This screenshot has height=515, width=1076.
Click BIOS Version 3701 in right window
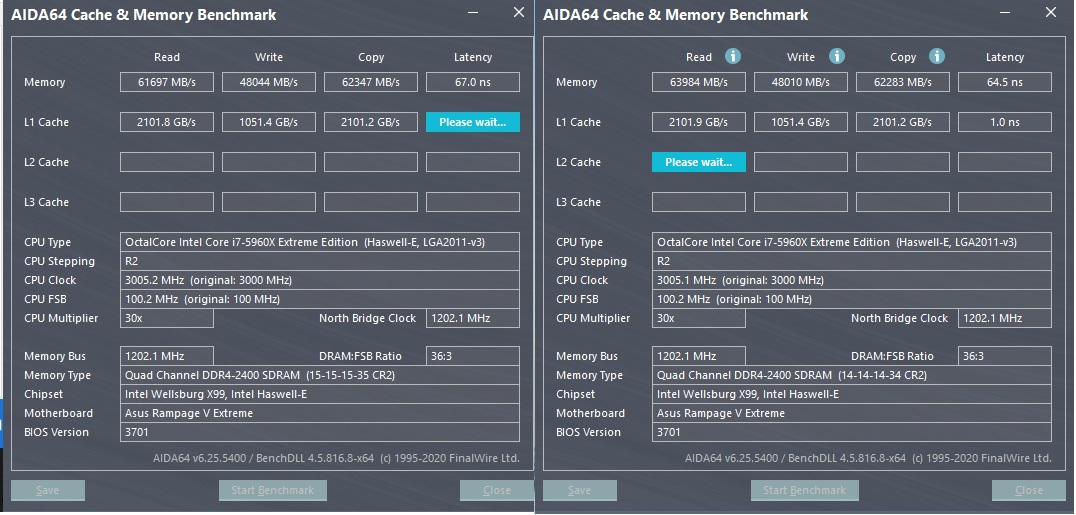point(852,432)
